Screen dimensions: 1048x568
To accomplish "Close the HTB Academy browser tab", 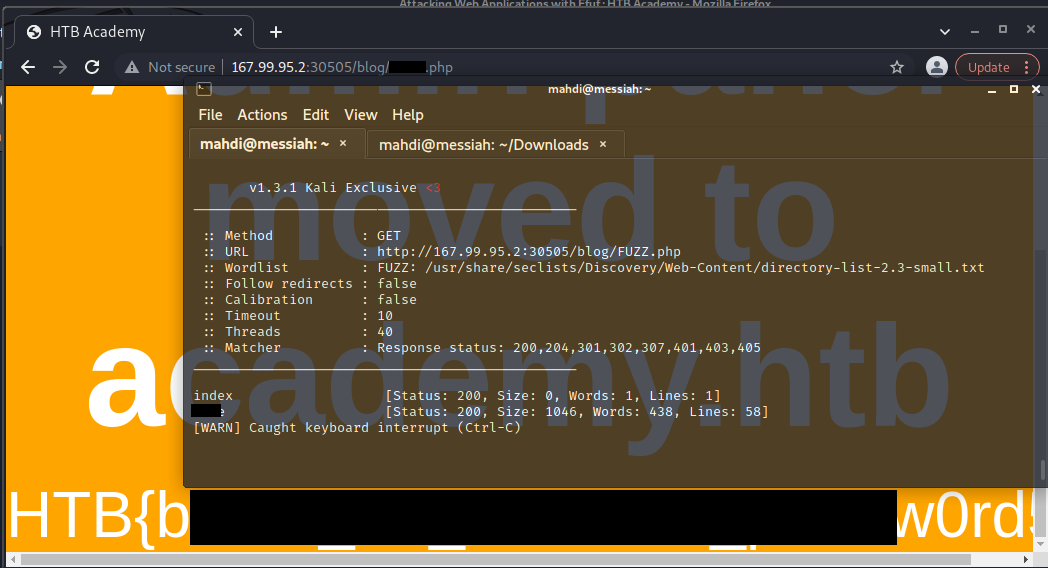I will [237, 32].
